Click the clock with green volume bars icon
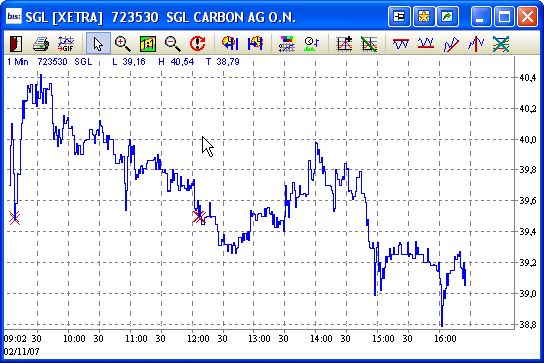The width and height of the screenshot is (544, 363). point(311,44)
